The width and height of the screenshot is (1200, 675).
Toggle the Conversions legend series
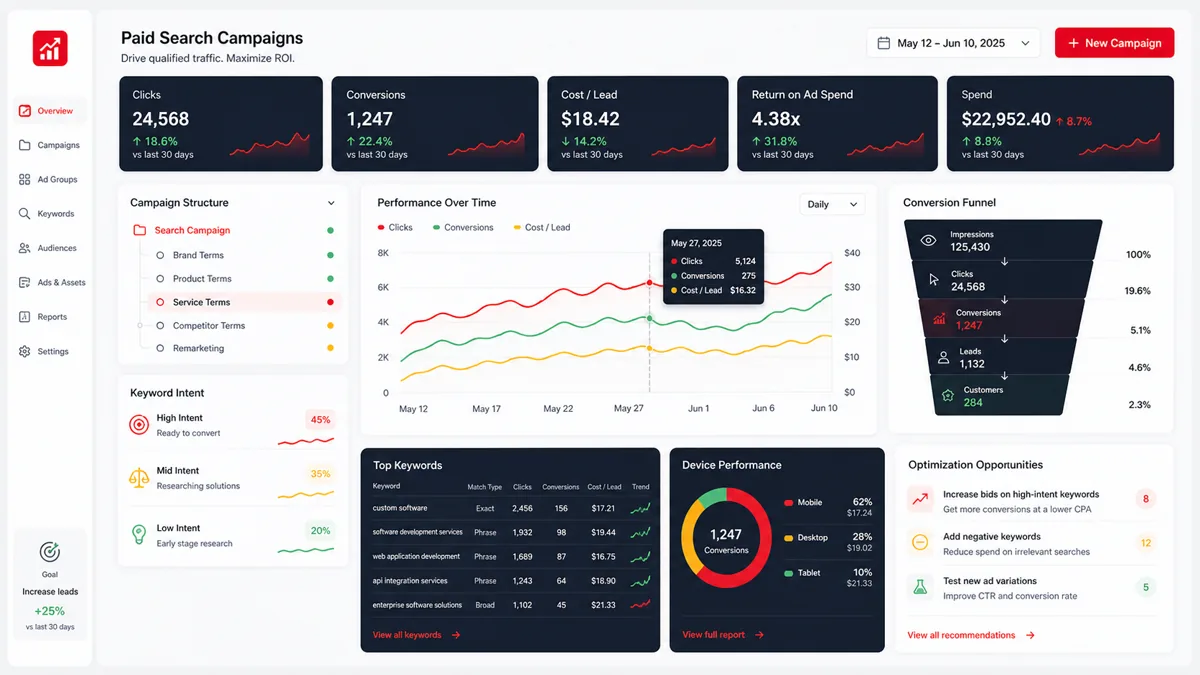(463, 227)
